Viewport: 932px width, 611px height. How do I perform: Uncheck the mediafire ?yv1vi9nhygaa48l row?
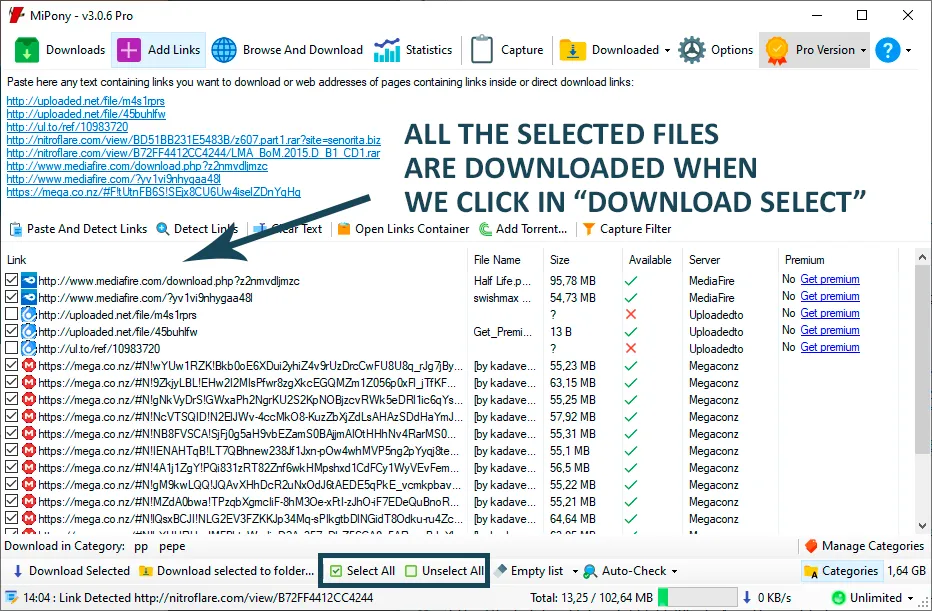(11, 297)
